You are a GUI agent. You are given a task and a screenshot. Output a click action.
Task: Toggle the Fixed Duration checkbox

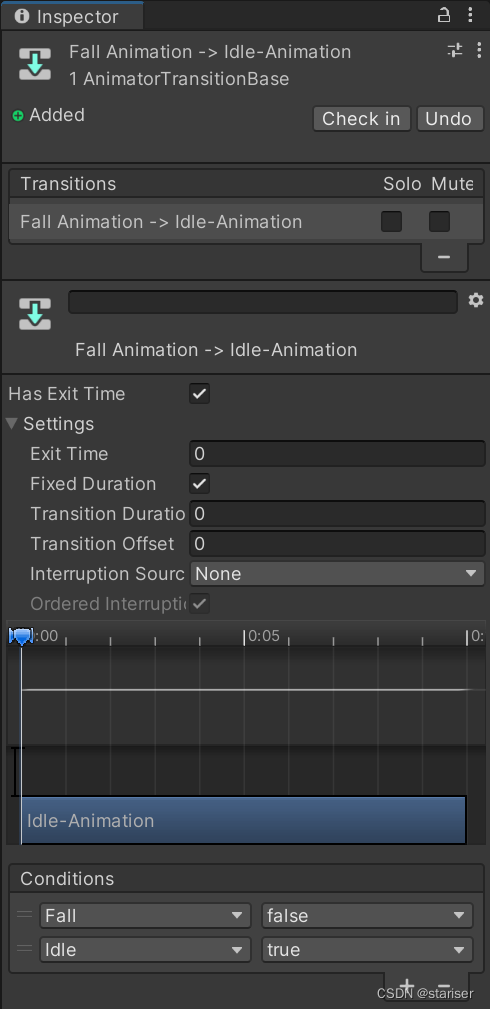(x=200, y=484)
